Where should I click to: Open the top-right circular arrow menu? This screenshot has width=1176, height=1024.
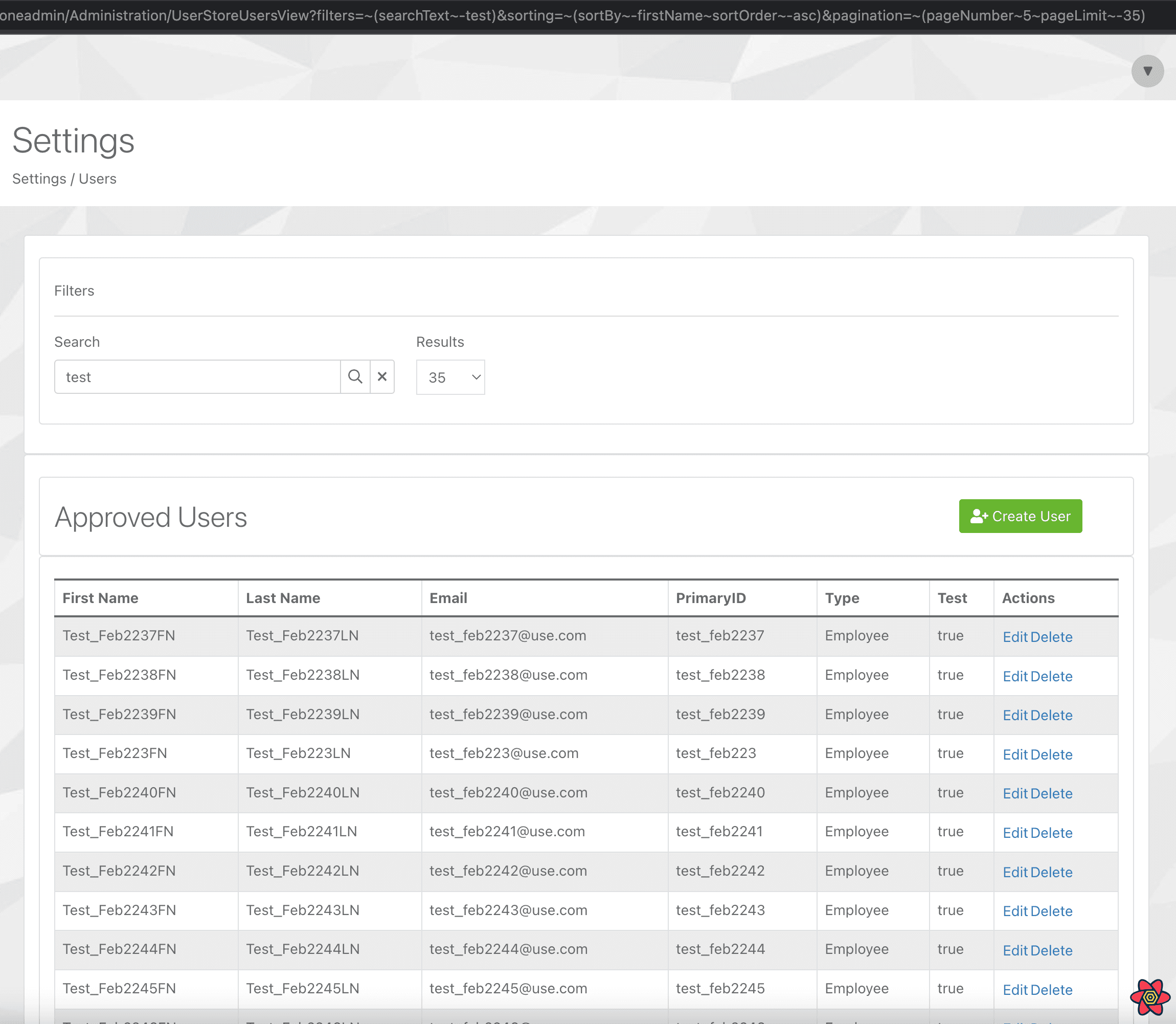pos(1147,71)
